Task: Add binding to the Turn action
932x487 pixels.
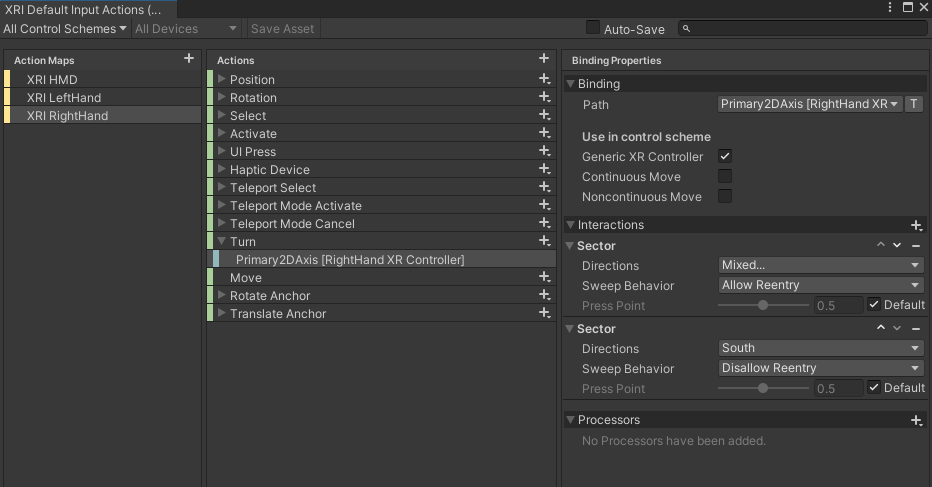Action: click(544, 241)
